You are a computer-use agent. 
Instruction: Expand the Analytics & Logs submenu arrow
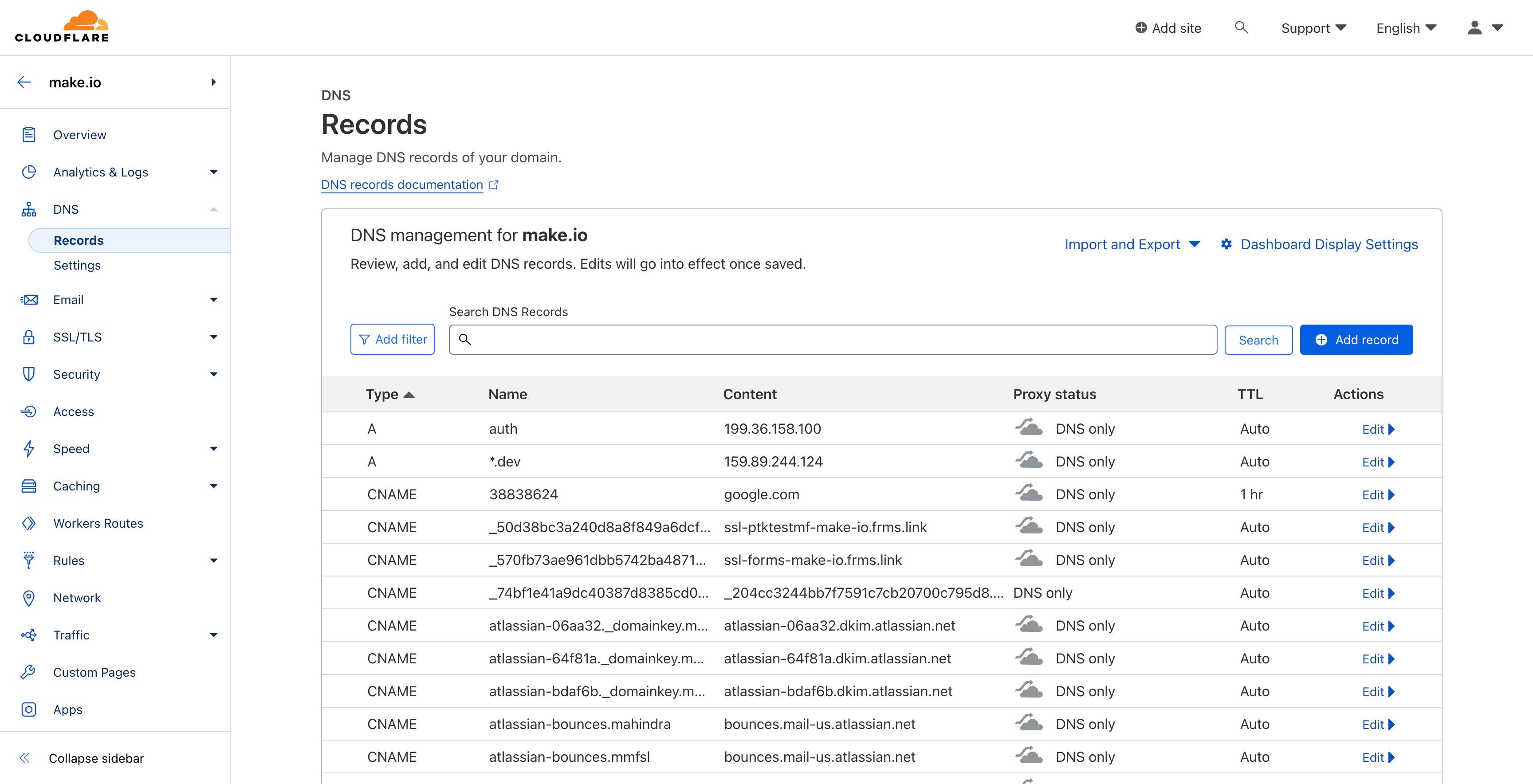pyautogui.click(x=214, y=172)
